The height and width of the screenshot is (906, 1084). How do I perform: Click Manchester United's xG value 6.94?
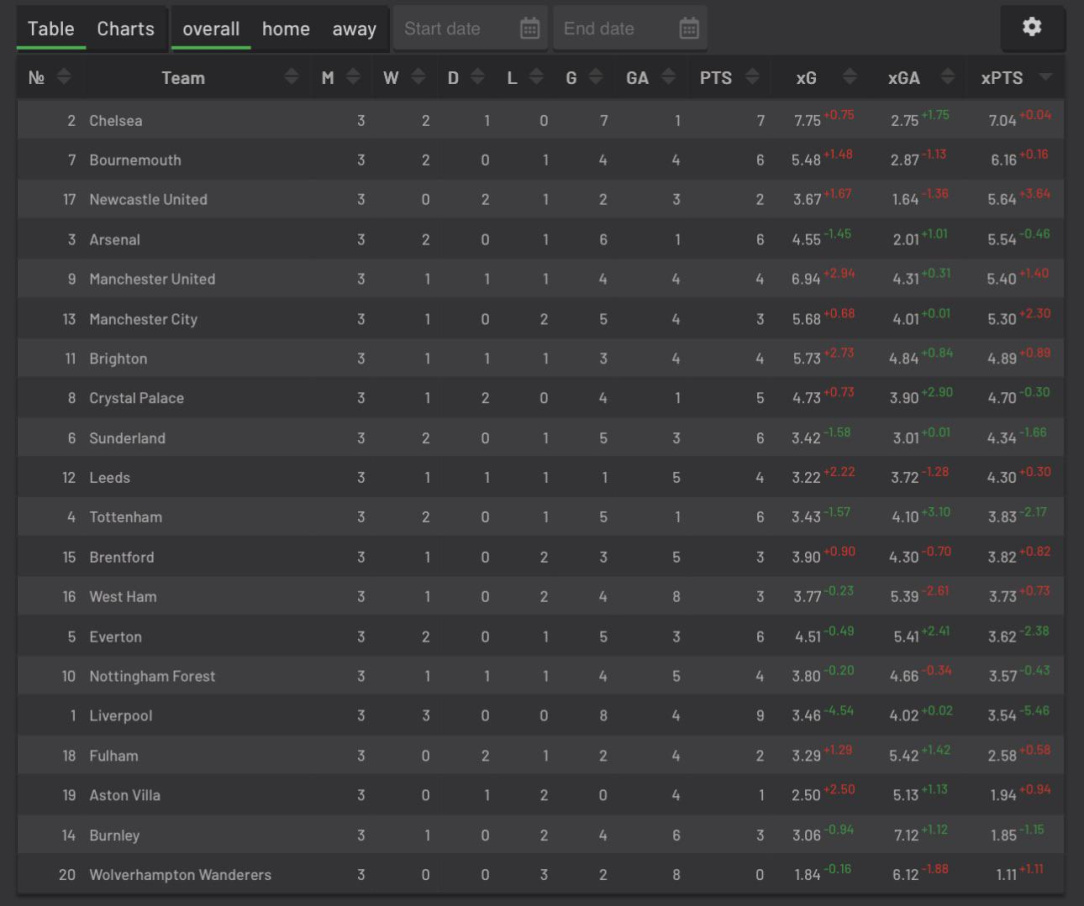(806, 279)
